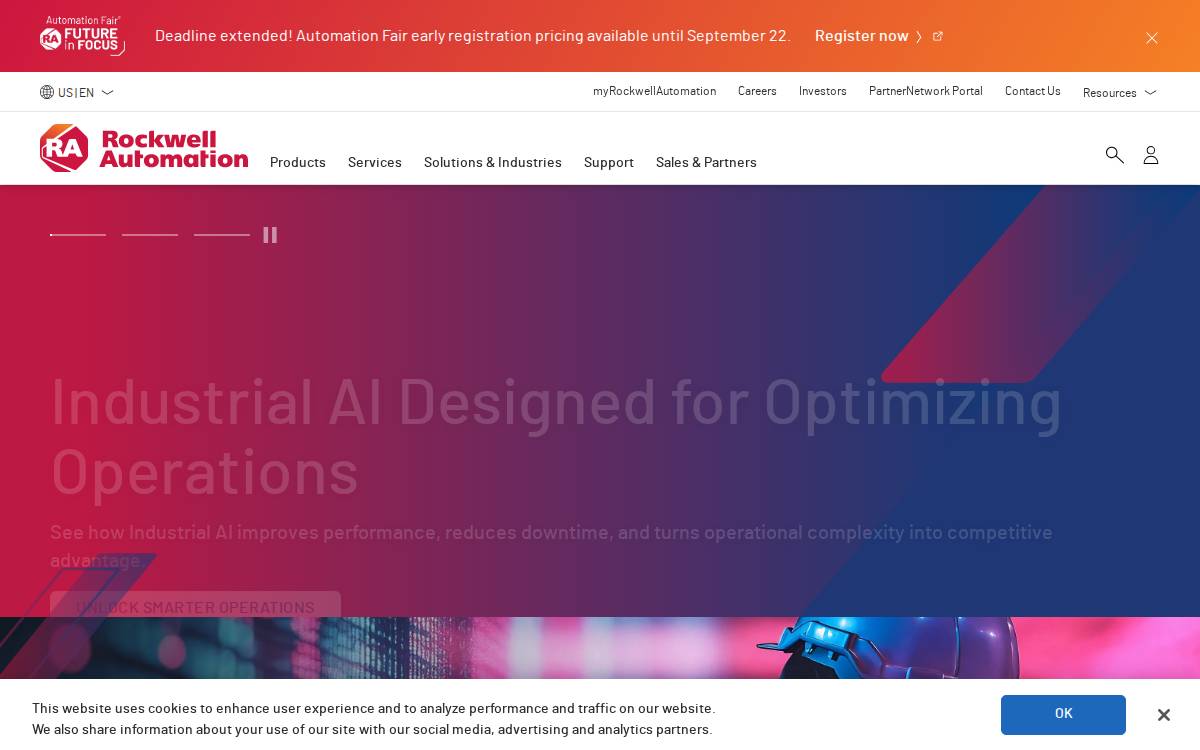
Task: Open the Services menu
Action: click(x=375, y=162)
